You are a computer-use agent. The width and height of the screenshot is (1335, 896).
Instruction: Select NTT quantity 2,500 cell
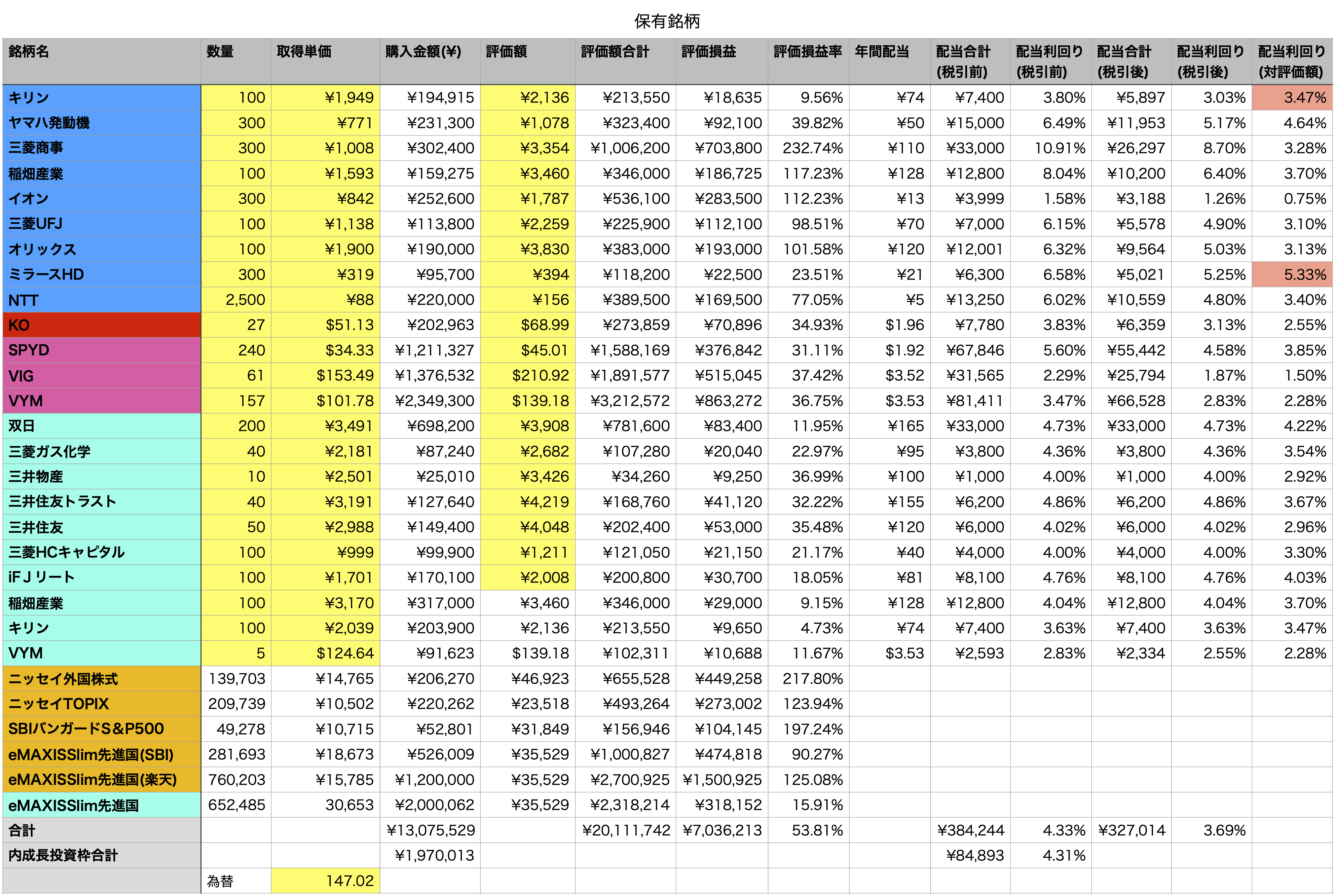[x=245, y=300]
